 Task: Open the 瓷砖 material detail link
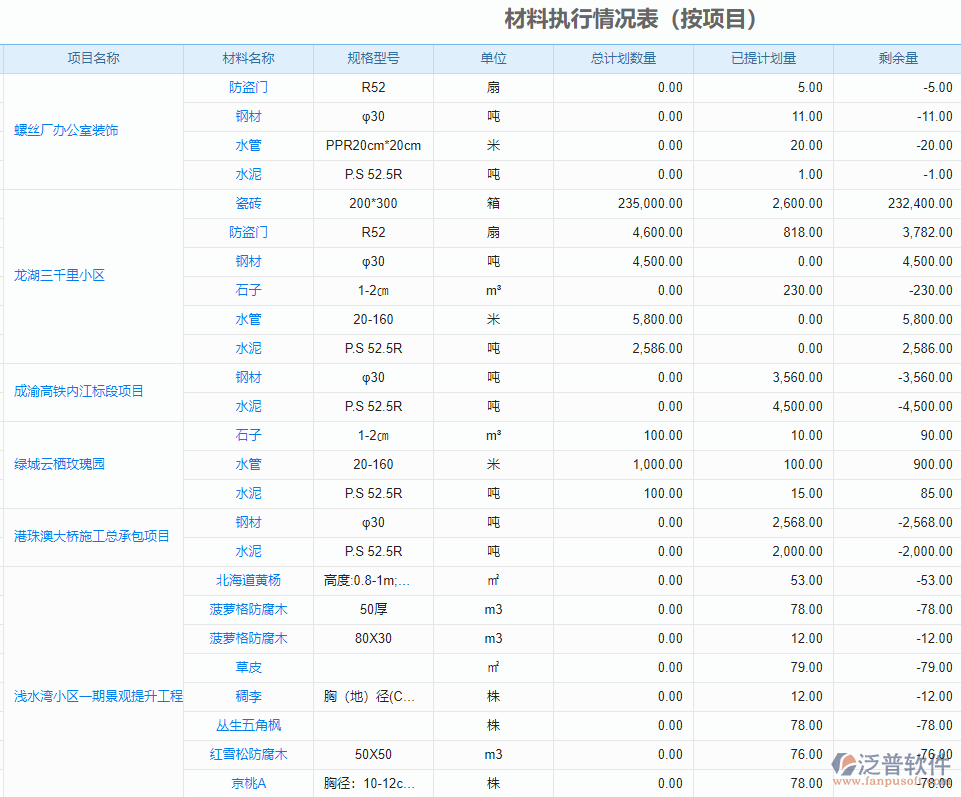click(x=246, y=203)
